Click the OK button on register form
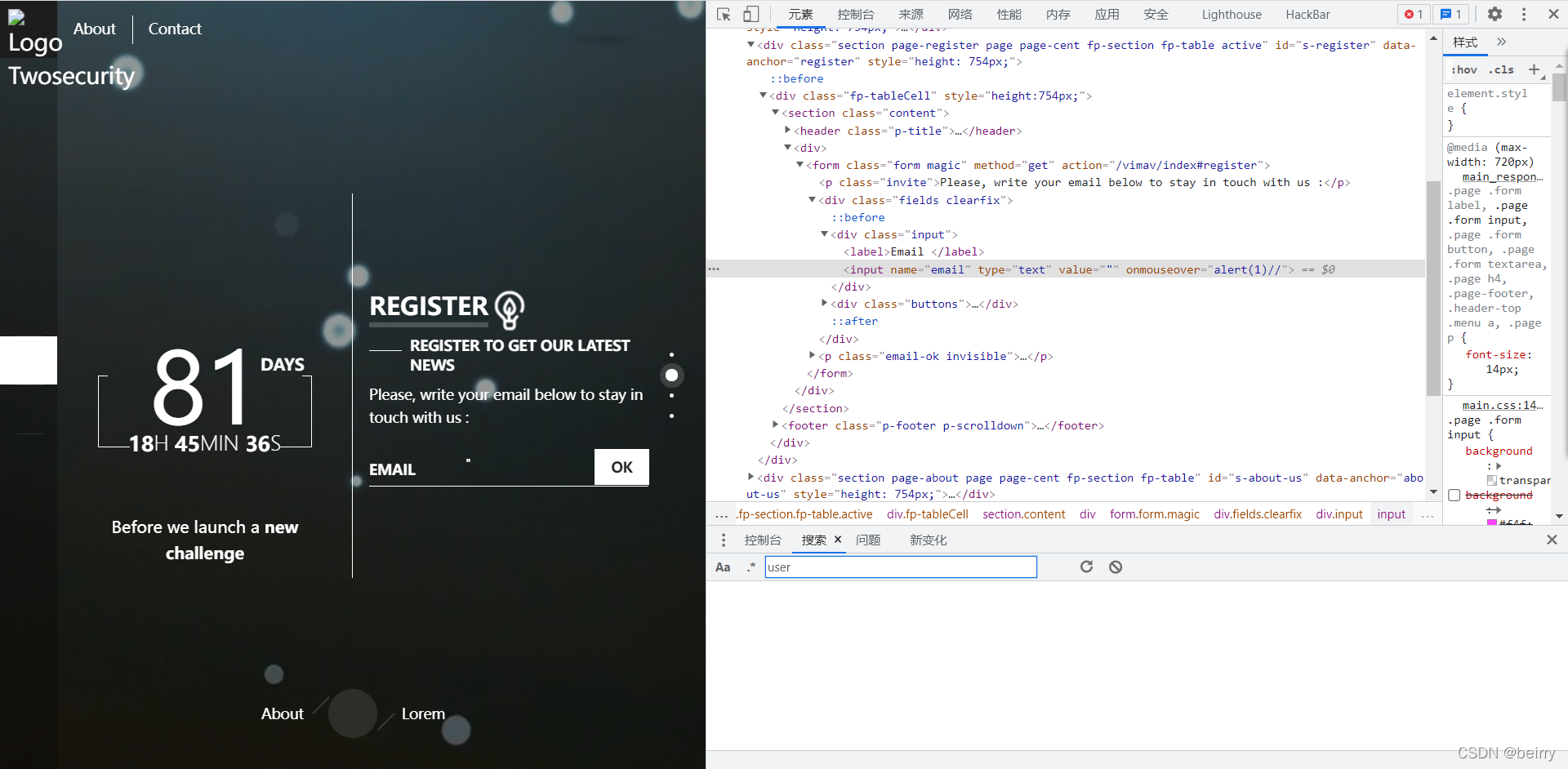The image size is (1568, 769). click(x=621, y=467)
